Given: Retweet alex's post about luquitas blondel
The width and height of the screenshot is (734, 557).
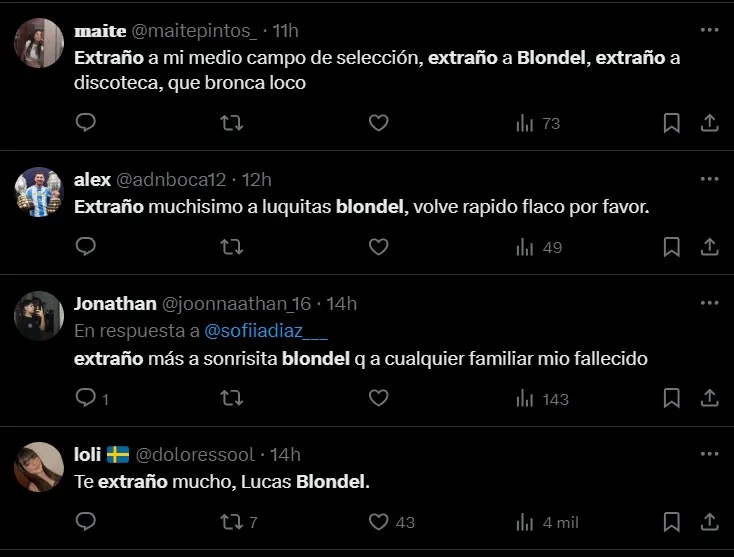Looking at the screenshot, I should (x=231, y=246).
